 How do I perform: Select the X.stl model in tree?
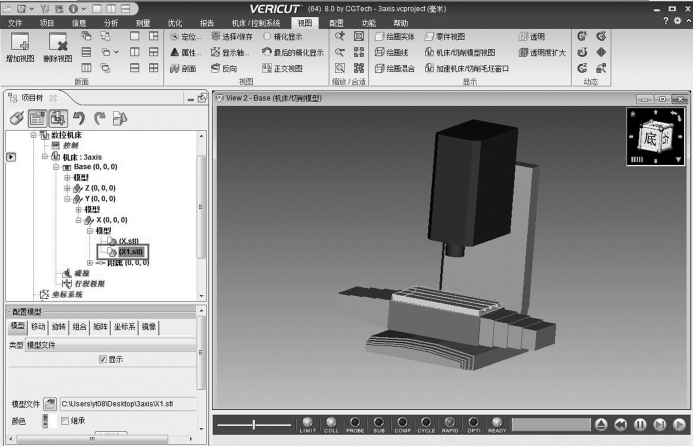click(129, 241)
